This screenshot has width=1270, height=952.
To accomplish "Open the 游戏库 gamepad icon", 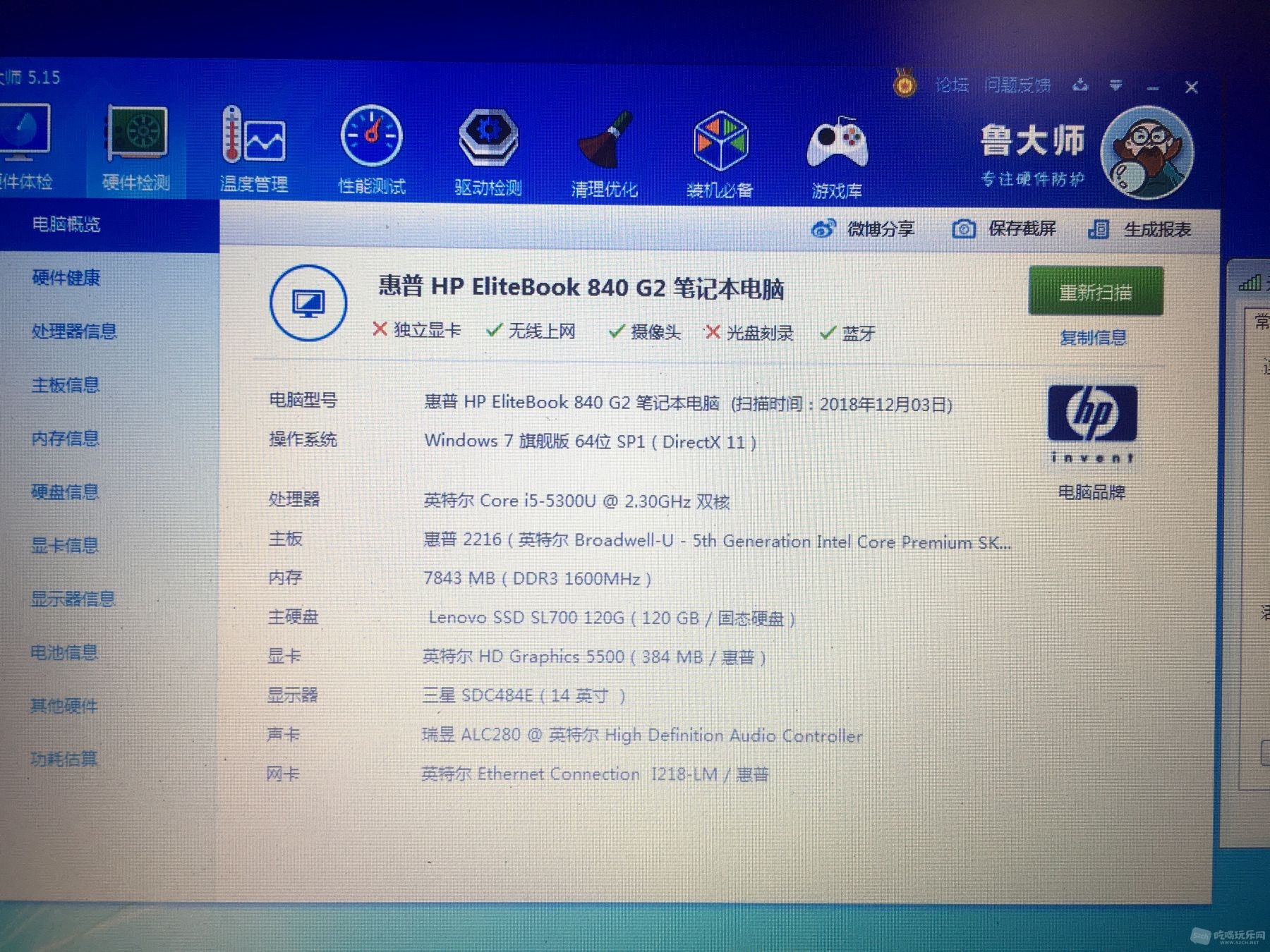I will click(837, 158).
